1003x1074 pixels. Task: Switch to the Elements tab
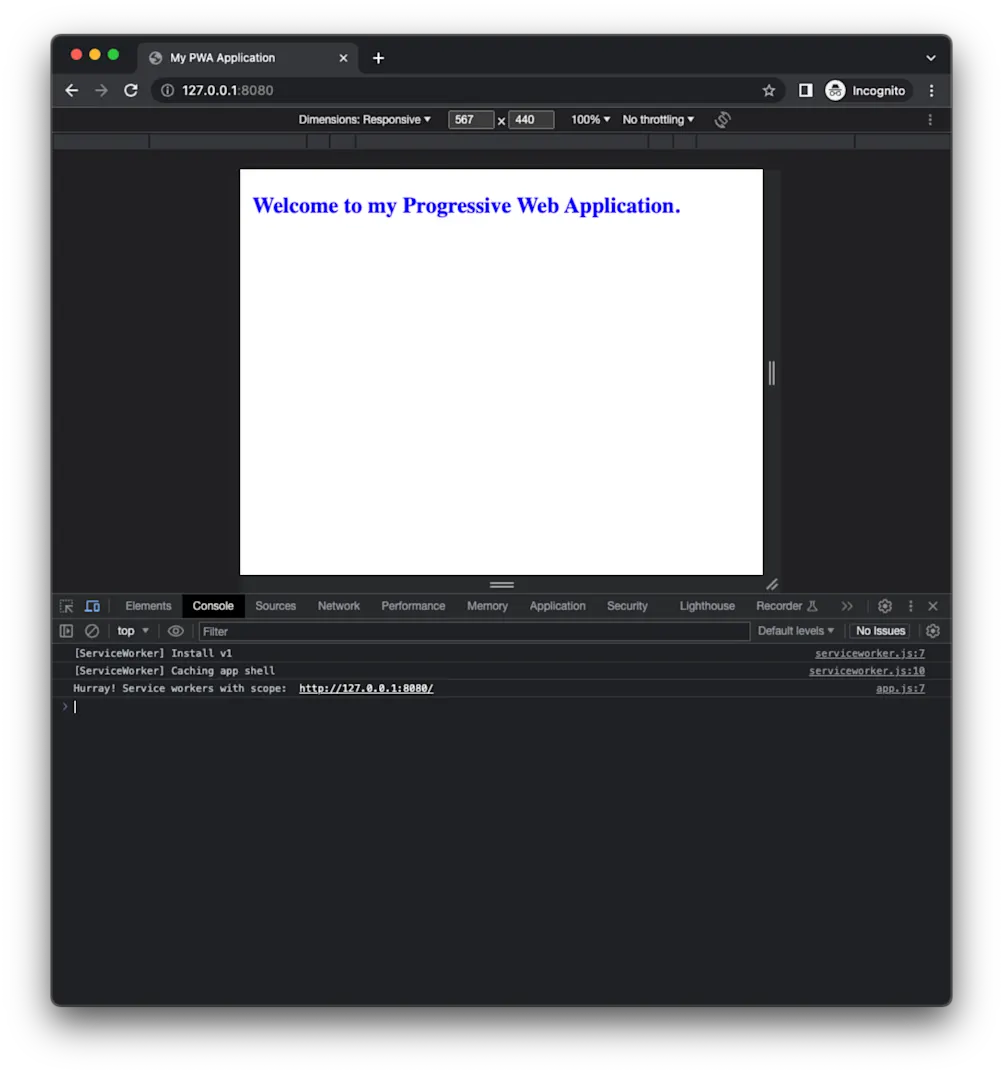pyautogui.click(x=148, y=606)
